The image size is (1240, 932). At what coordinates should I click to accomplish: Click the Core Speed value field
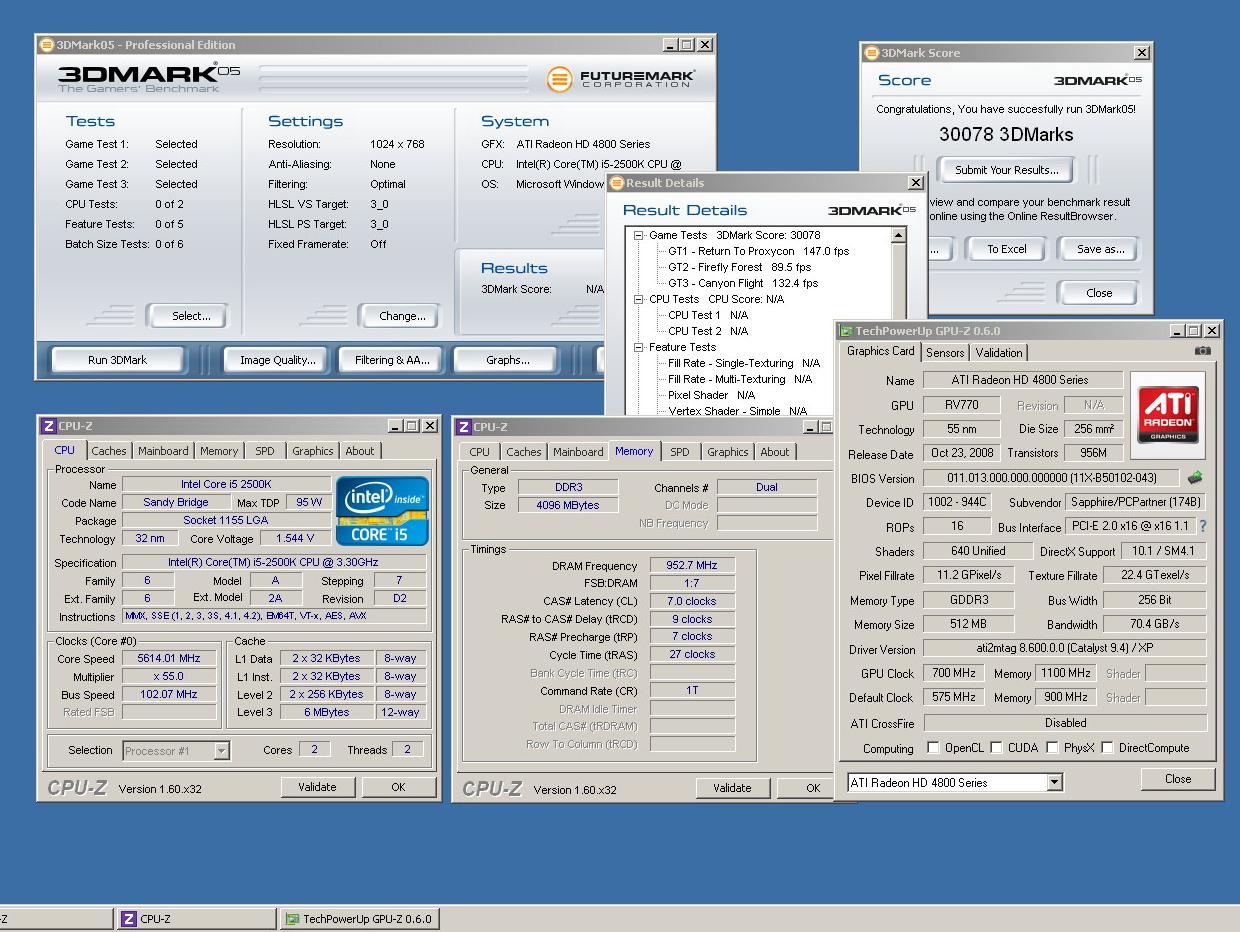click(x=169, y=658)
